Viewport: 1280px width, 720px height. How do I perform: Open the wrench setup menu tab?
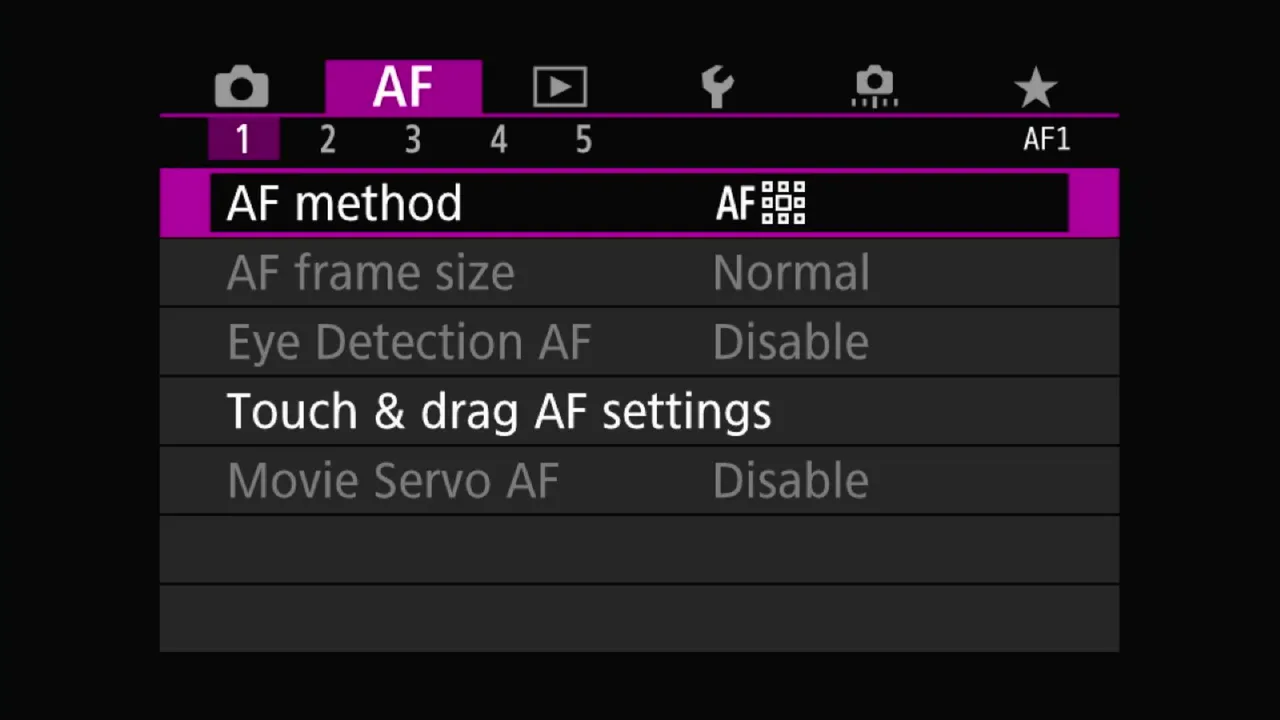coord(717,88)
